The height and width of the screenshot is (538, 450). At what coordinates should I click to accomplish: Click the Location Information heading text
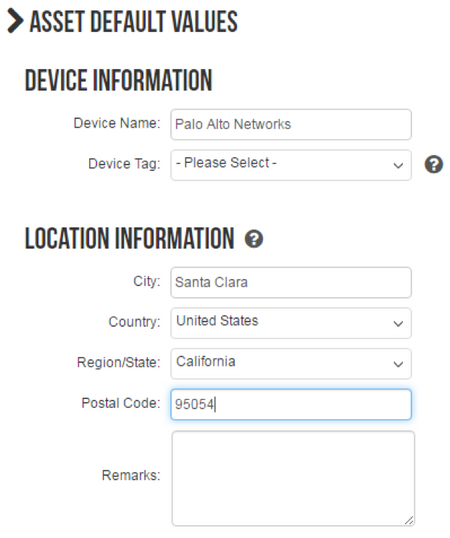click(x=130, y=238)
